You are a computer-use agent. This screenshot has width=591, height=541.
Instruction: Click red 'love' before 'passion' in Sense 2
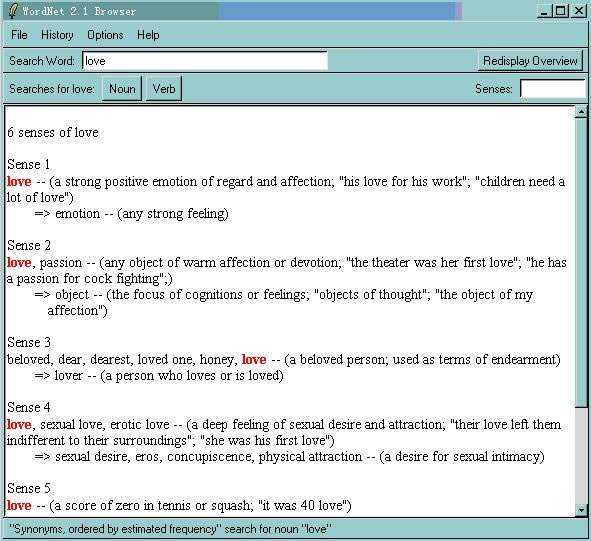[19, 262]
